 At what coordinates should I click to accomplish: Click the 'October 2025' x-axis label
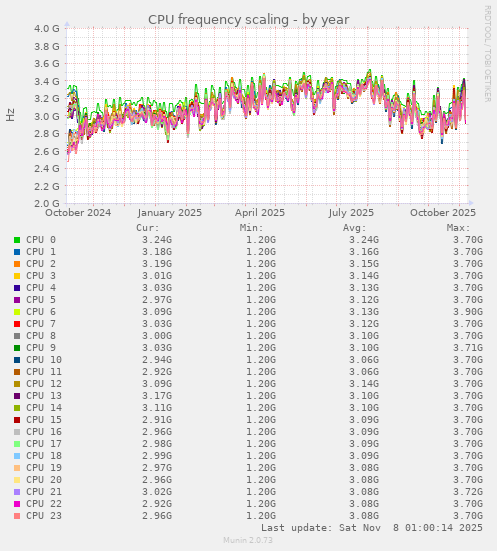(x=443, y=213)
